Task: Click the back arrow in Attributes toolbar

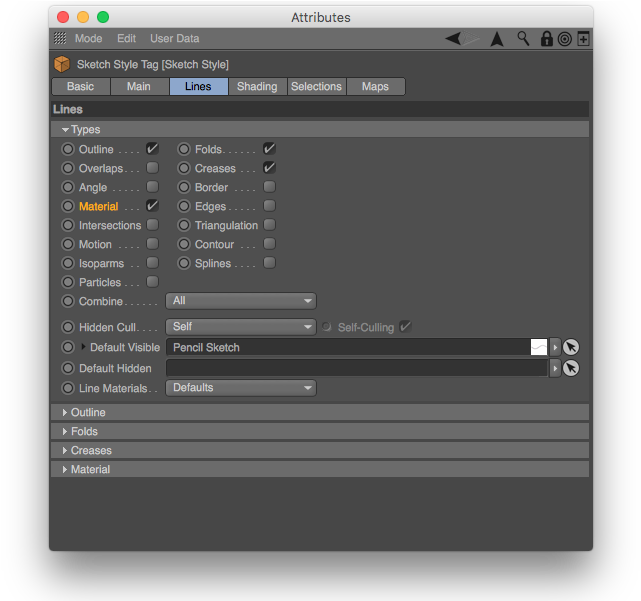Action: coord(455,39)
